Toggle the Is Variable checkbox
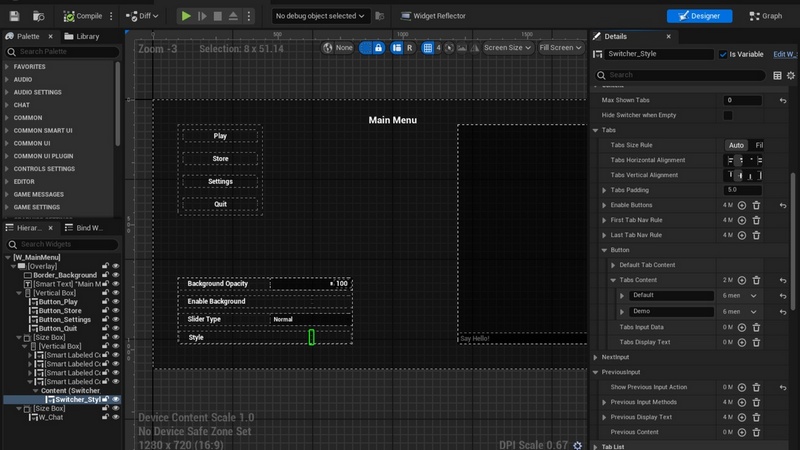 724,54
